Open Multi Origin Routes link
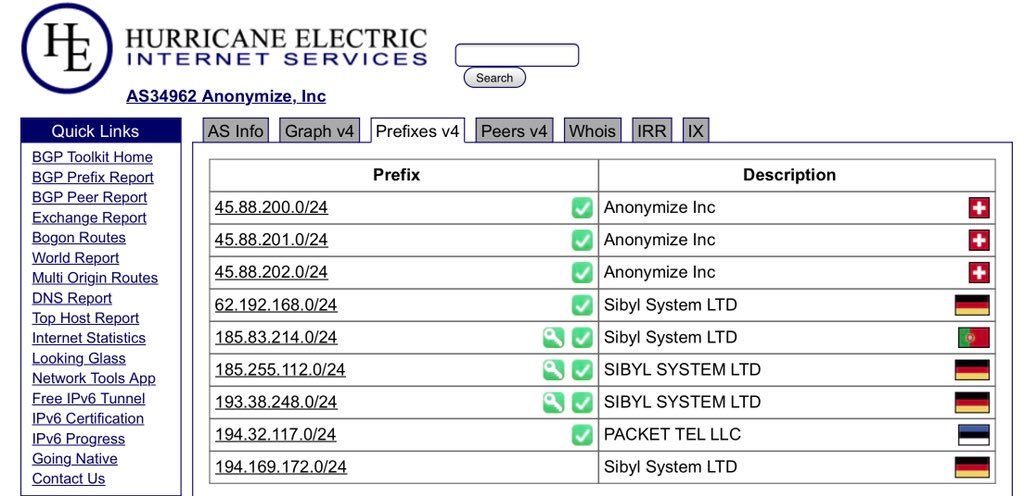The width and height of the screenshot is (1024, 496). (x=95, y=278)
